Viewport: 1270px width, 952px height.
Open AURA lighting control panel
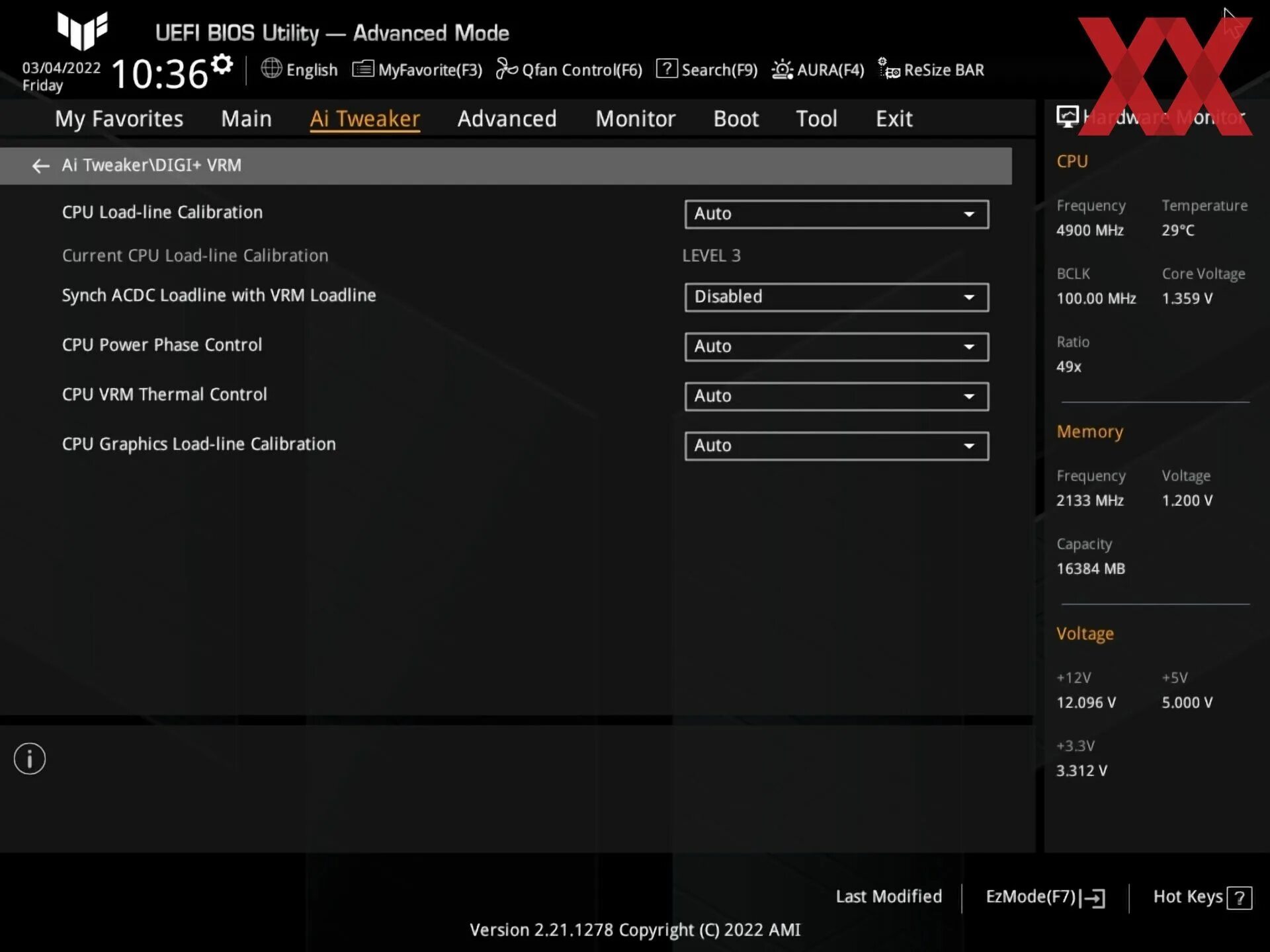click(x=819, y=69)
